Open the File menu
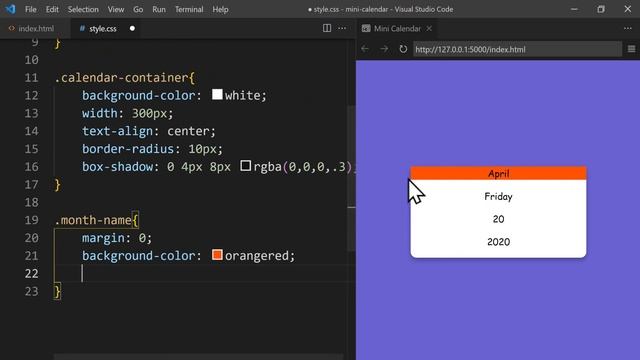 (x=31, y=9)
